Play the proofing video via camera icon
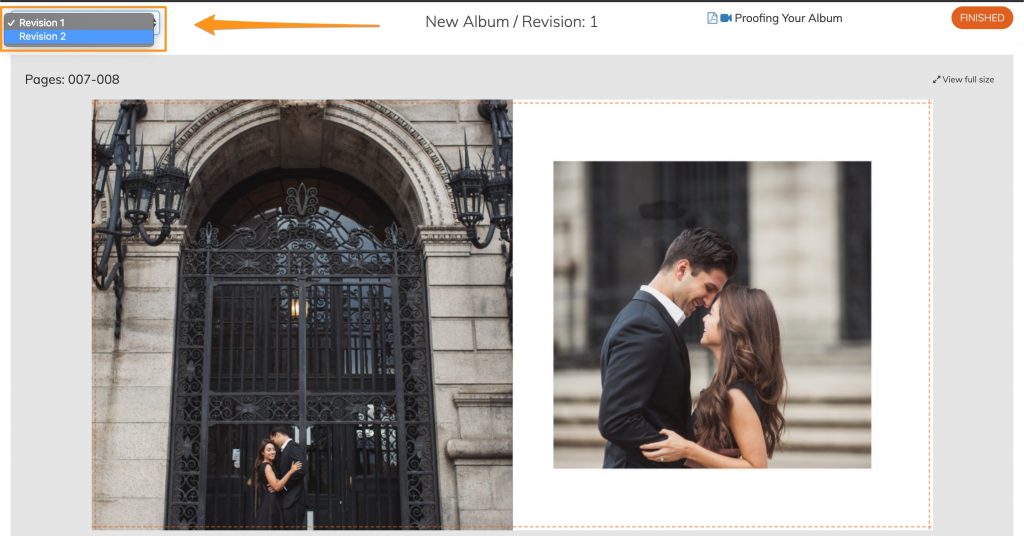The height and width of the screenshot is (536, 1024). click(726, 18)
